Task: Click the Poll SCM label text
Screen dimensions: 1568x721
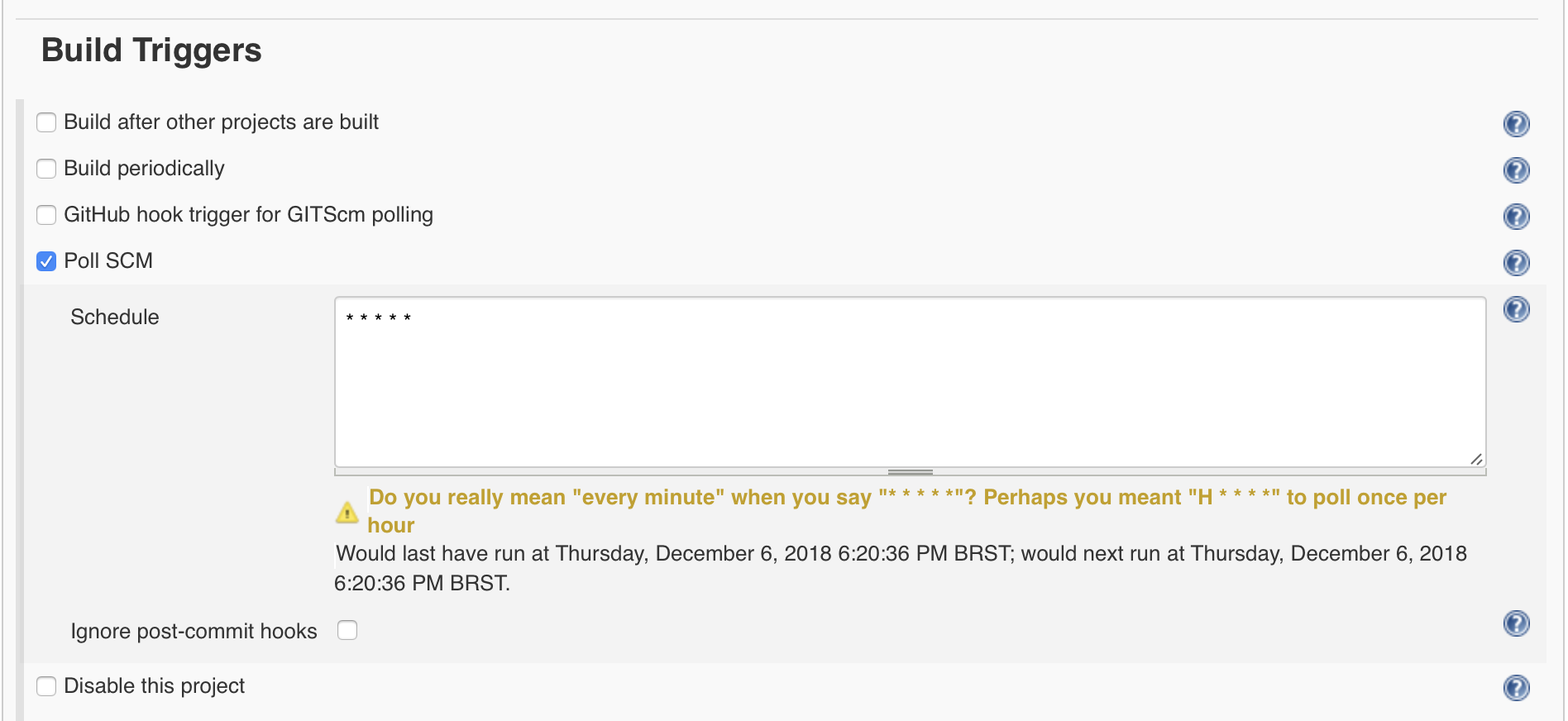Action: click(x=108, y=261)
